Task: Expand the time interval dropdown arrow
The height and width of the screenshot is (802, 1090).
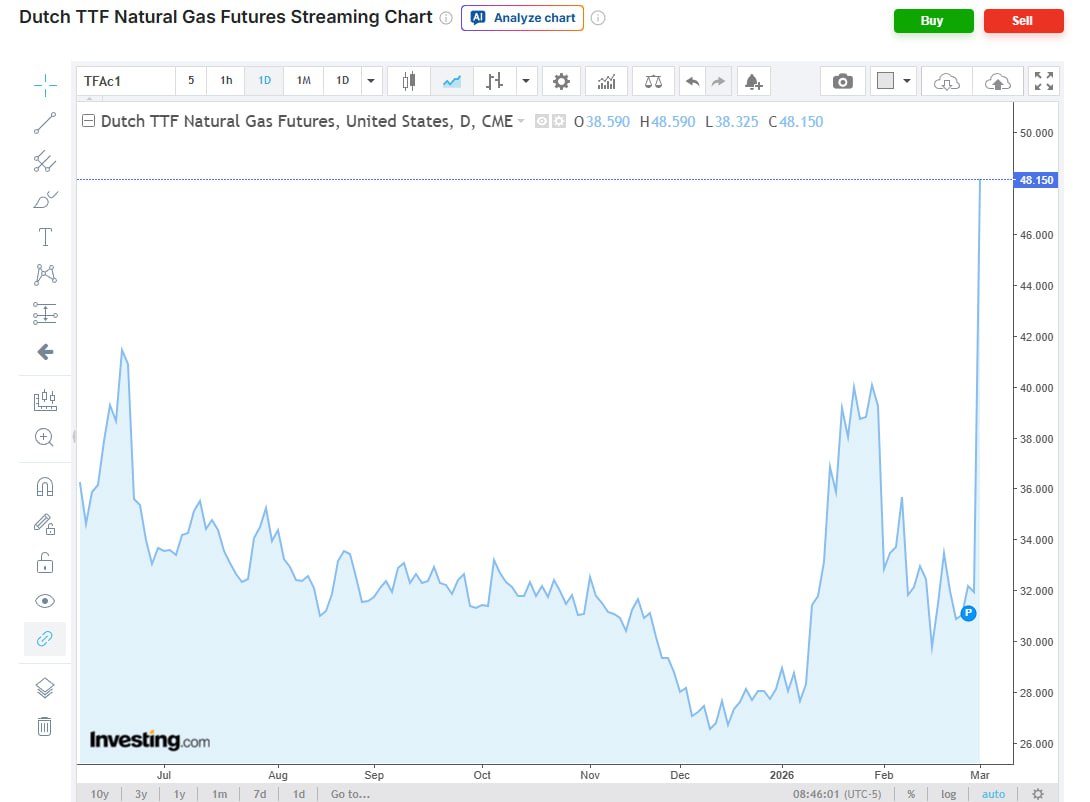Action: click(372, 81)
